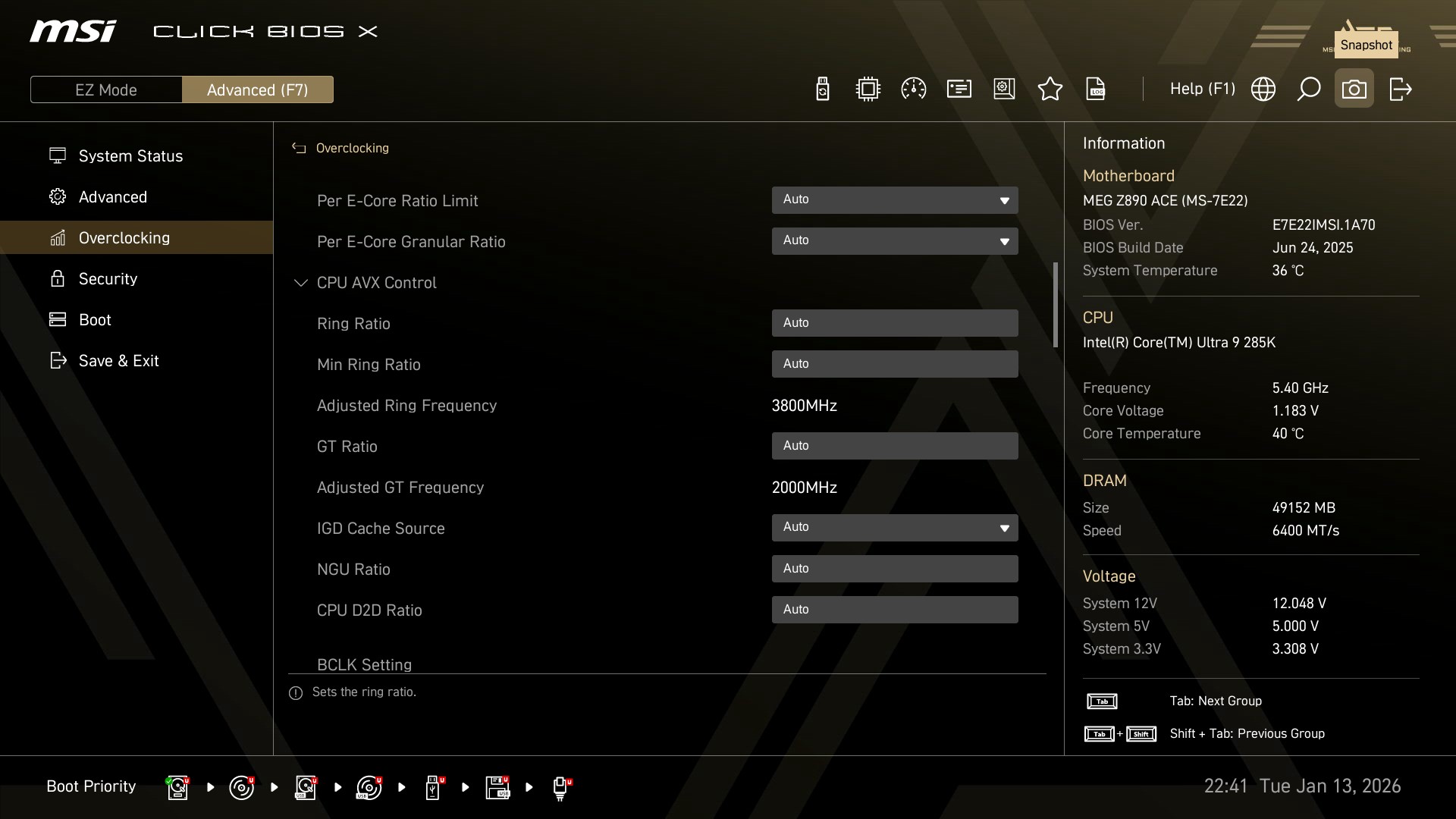Click the Help (F1) button

tap(1202, 89)
